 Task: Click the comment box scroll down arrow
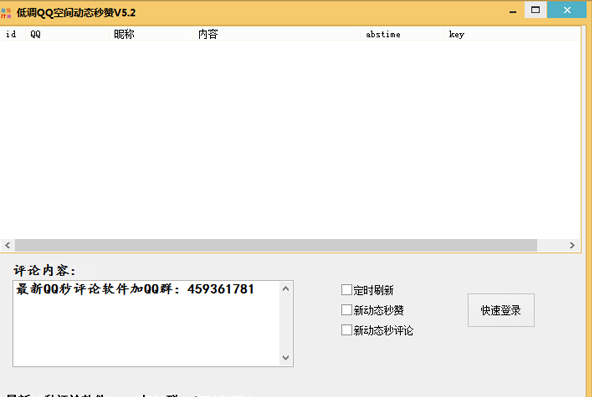[x=286, y=357]
